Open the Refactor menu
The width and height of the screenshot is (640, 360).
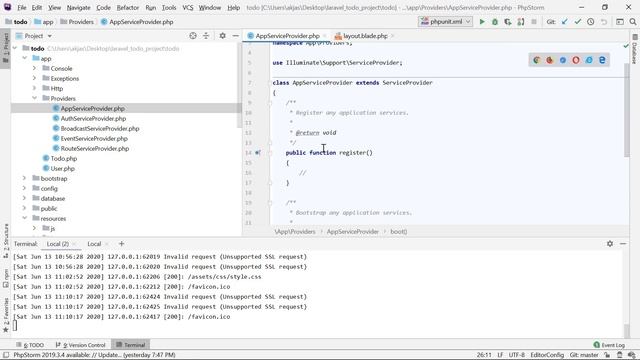coord(128,7)
